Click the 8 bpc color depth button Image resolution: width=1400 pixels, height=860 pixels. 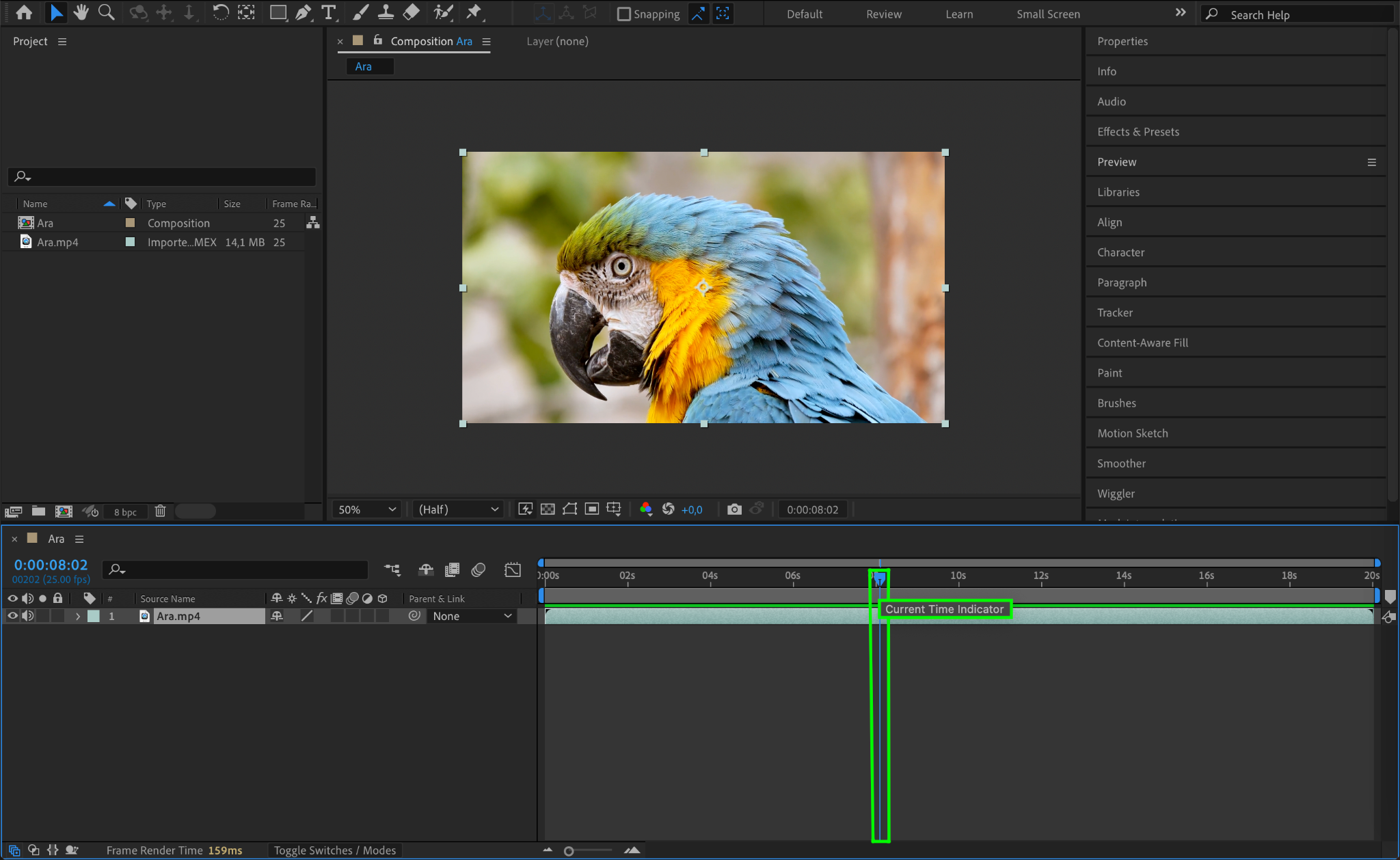point(125,512)
